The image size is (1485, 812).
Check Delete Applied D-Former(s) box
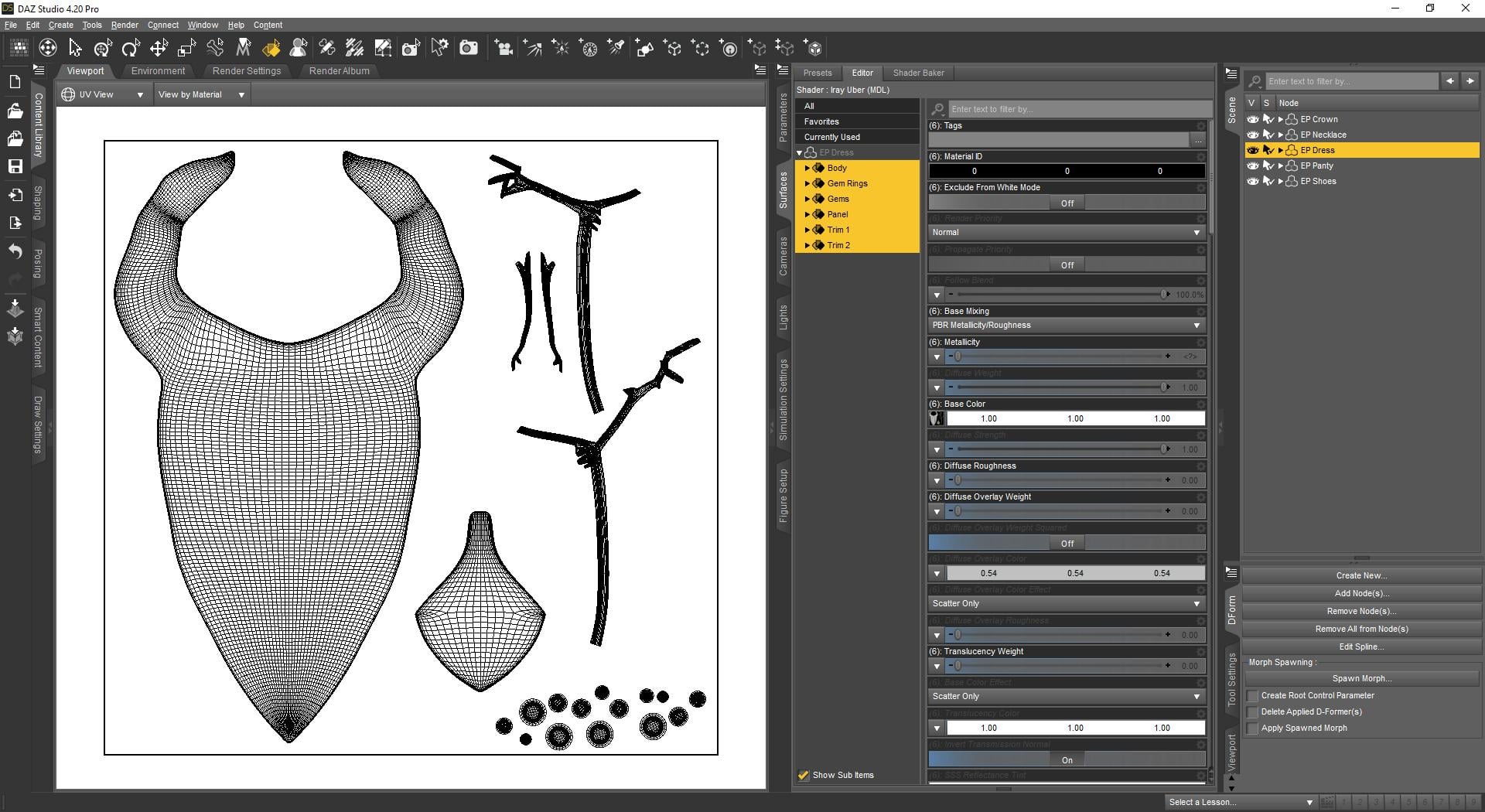click(1253, 712)
